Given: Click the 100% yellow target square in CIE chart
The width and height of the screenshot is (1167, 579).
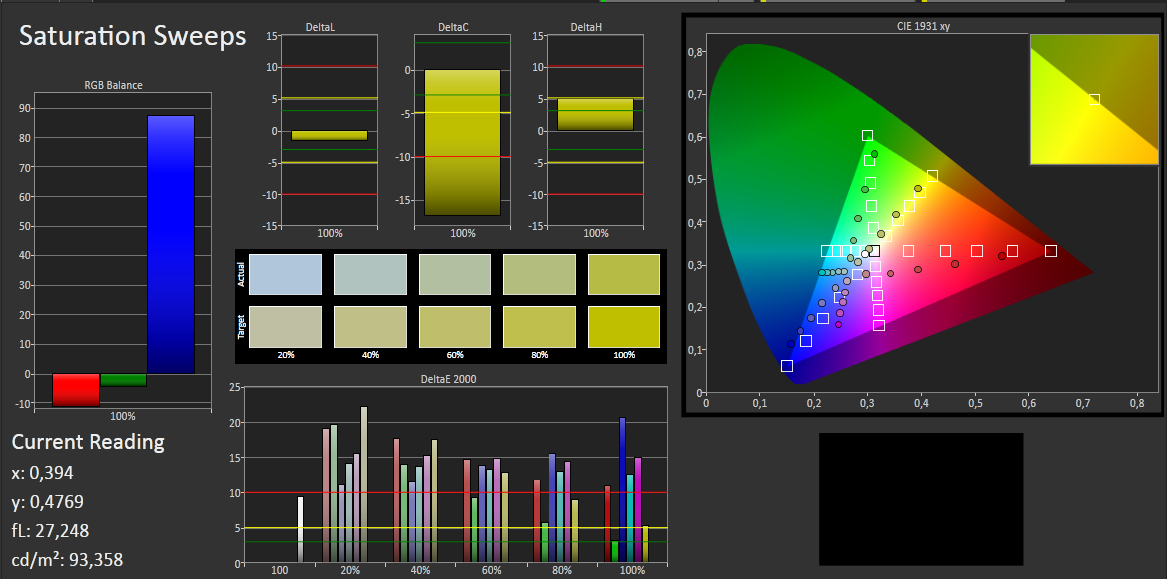Looking at the screenshot, I should 933,176.
